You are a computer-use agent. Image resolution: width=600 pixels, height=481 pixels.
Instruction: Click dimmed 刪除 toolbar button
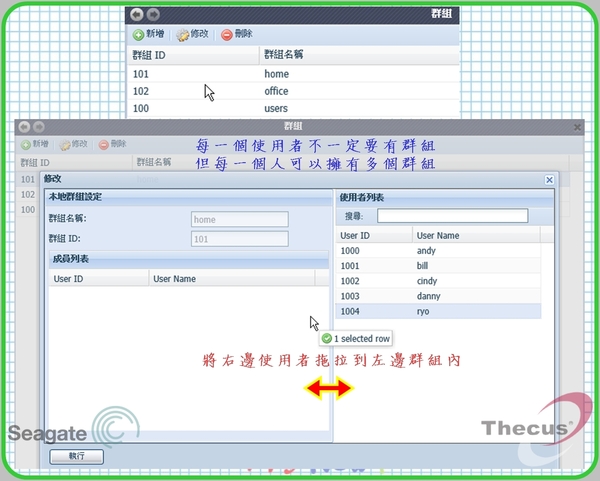click(112, 144)
